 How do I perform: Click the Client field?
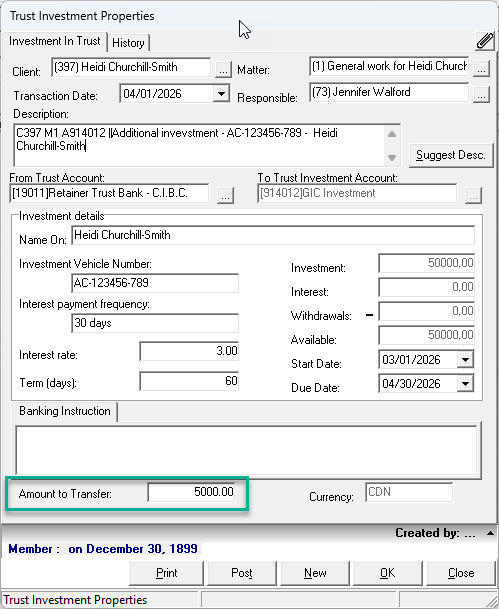tap(131, 67)
